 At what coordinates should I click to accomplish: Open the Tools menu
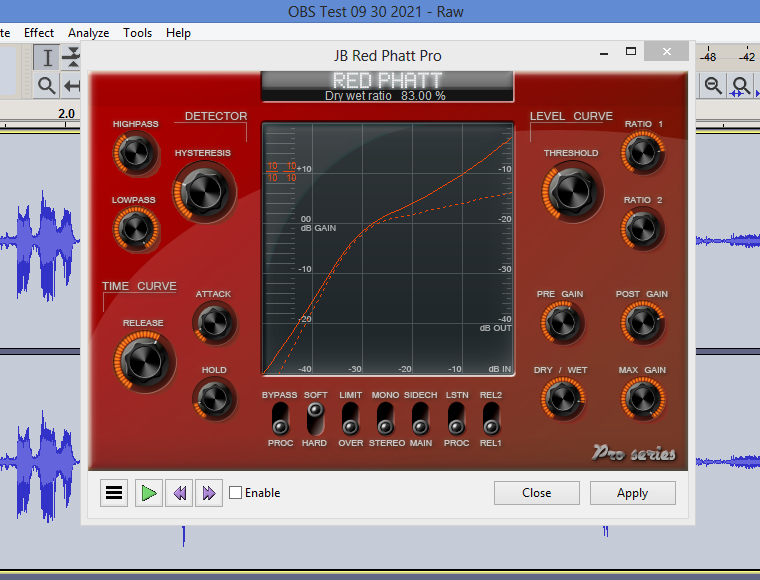[x=138, y=33]
